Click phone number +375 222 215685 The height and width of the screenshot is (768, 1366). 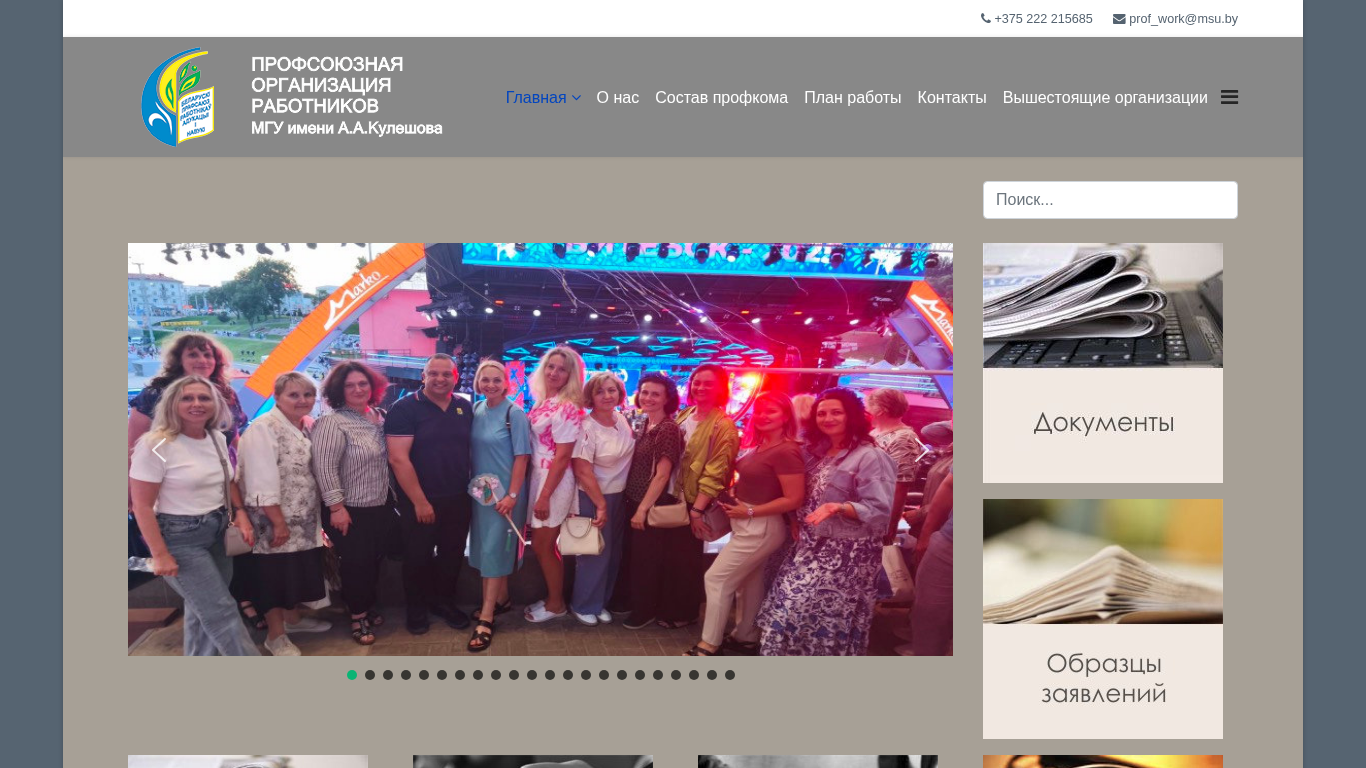click(1043, 19)
